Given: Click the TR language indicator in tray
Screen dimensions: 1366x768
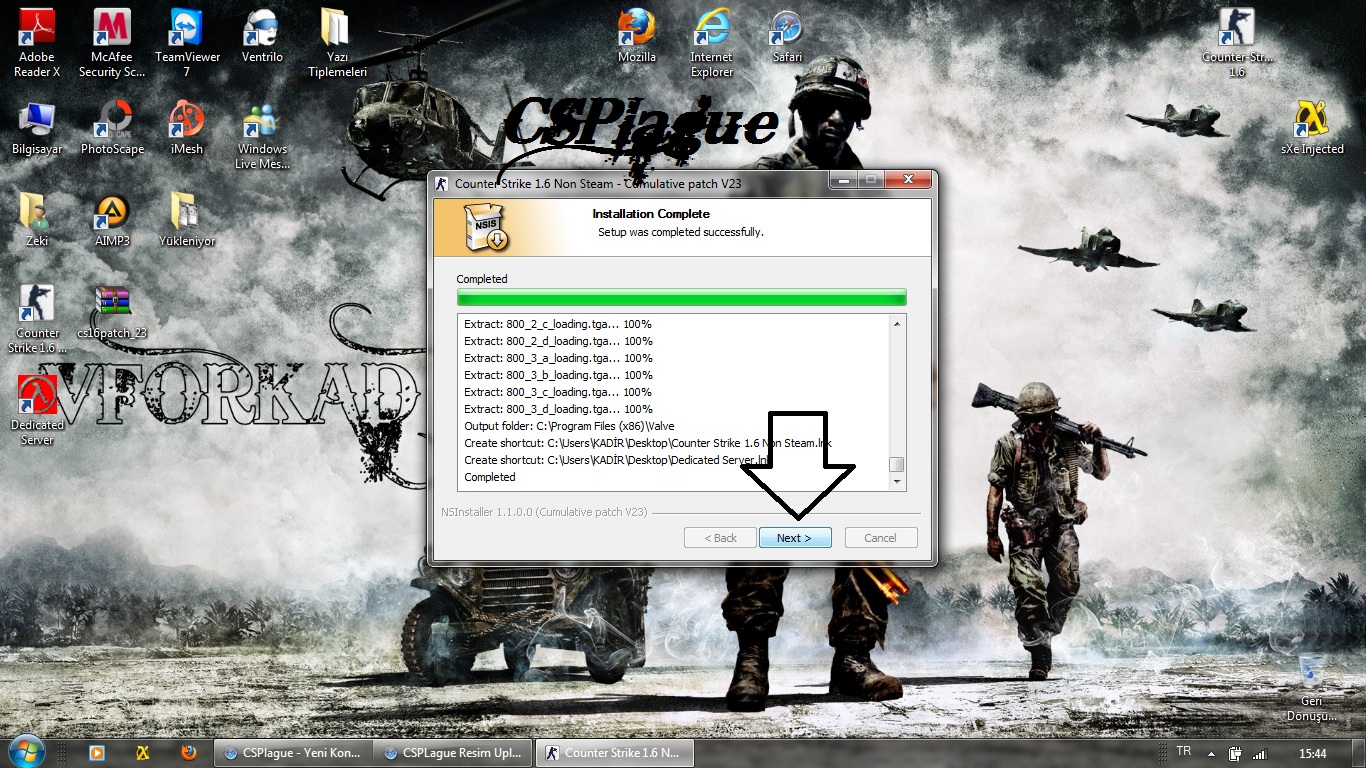Looking at the screenshot, I should 1184,752.
